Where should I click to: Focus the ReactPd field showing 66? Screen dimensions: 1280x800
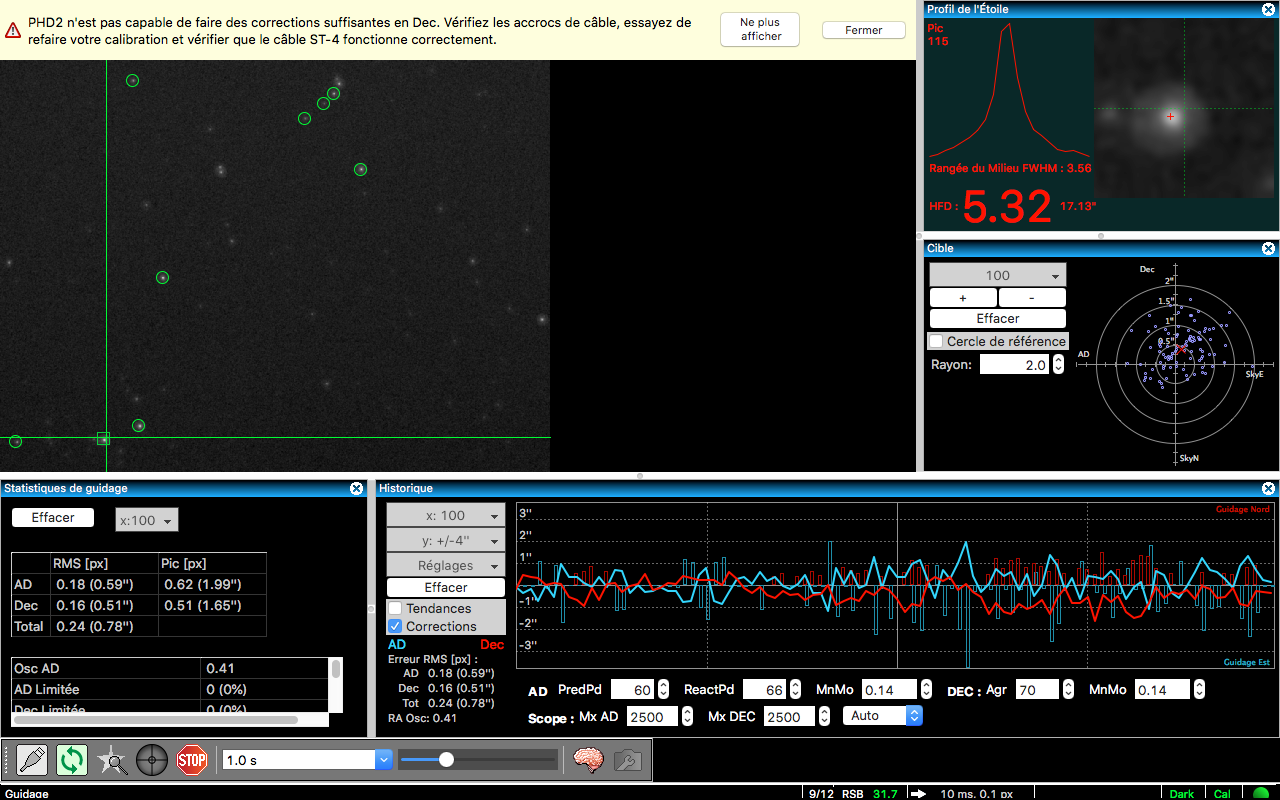[x=764, y=689]
